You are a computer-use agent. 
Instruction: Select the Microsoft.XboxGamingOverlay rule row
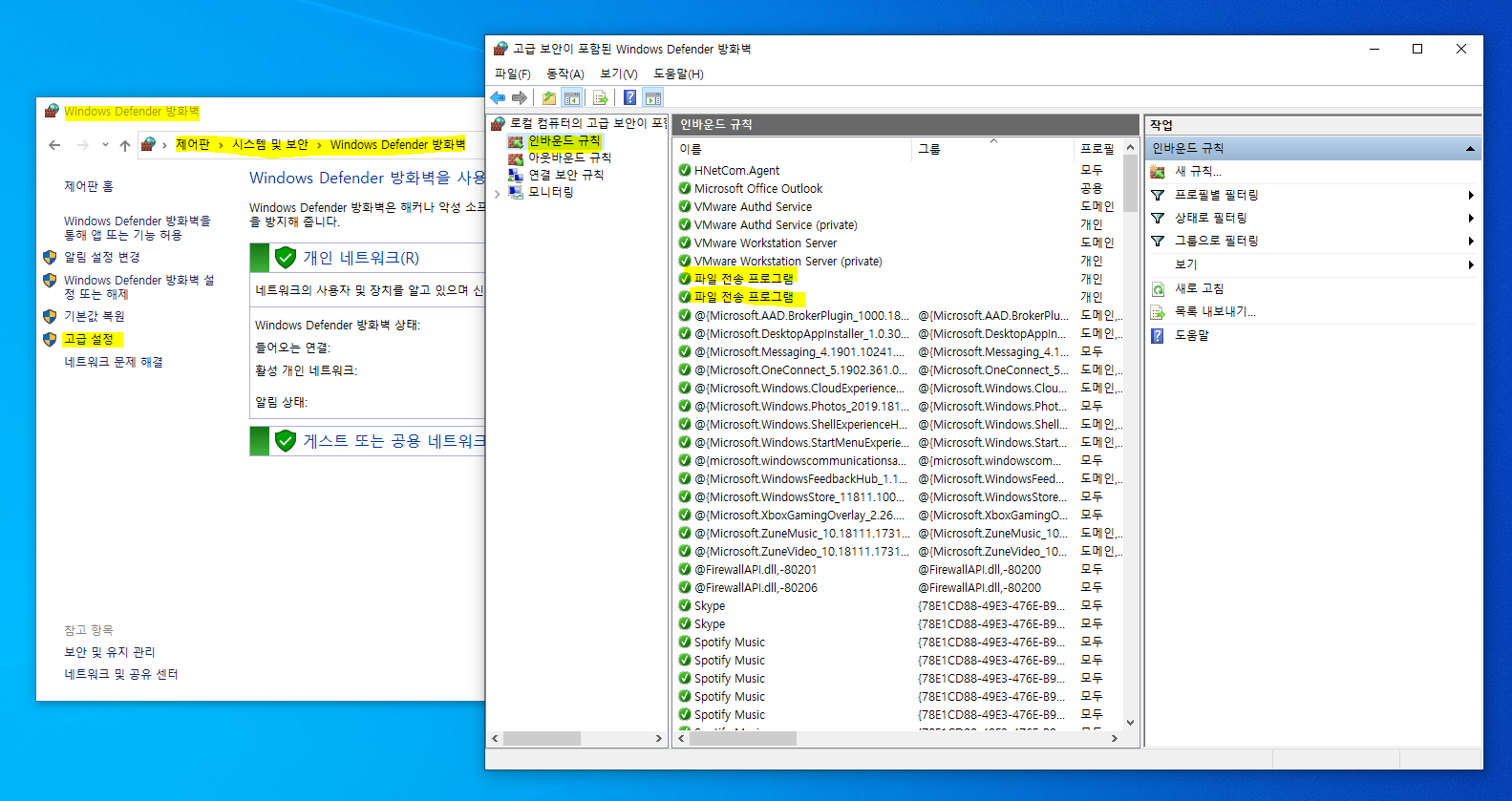[898, 515]
